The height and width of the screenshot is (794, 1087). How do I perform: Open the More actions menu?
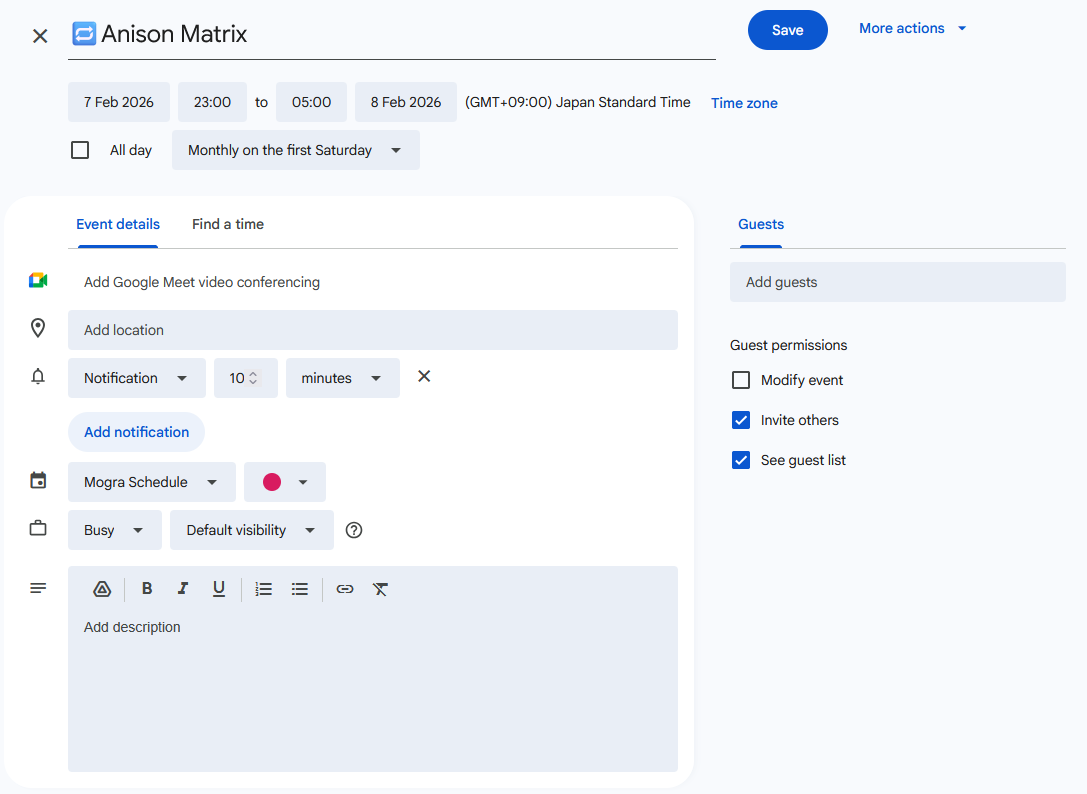pyautogui.click(x=912, y=28)
